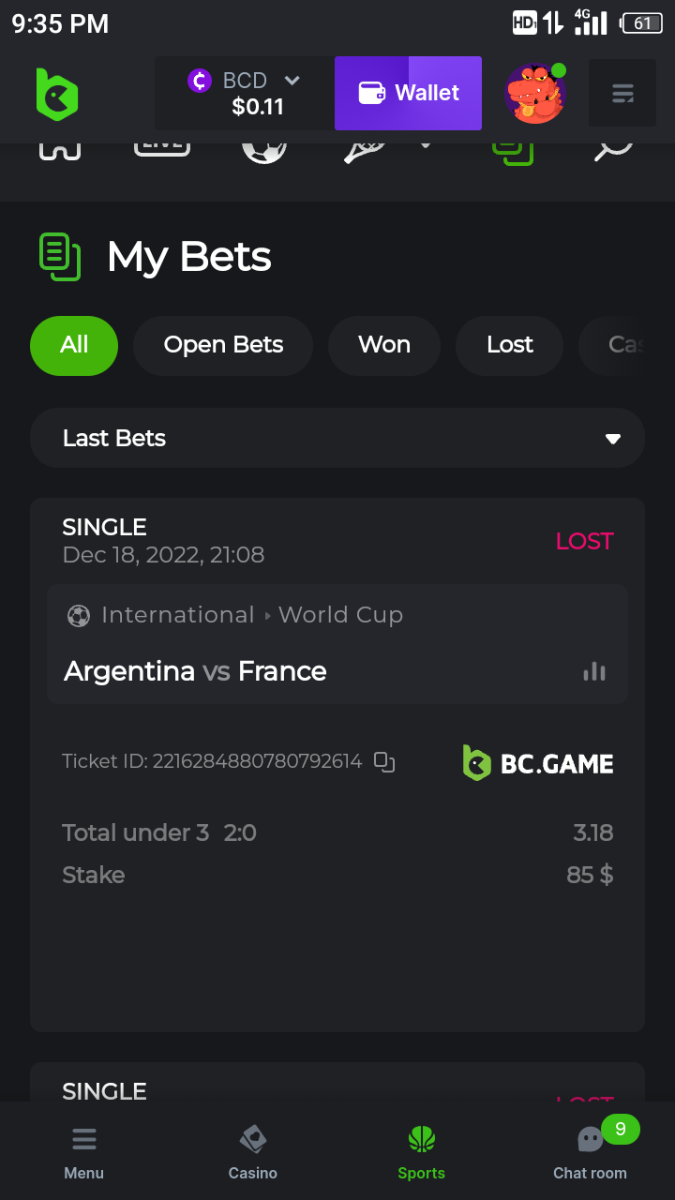675x1200 pixels.
Task: Open the BCD currency dropdown
Action: click(x=245, y=93)
